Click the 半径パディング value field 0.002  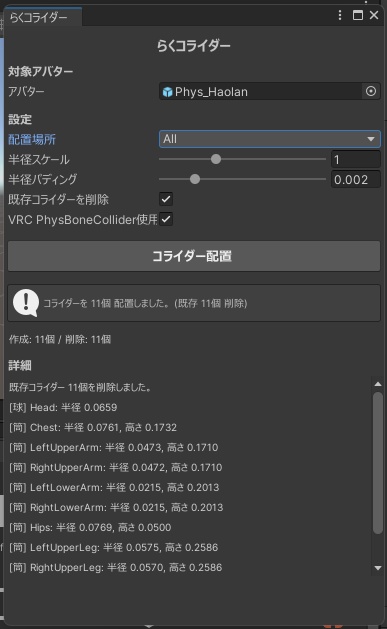[356, 179]
